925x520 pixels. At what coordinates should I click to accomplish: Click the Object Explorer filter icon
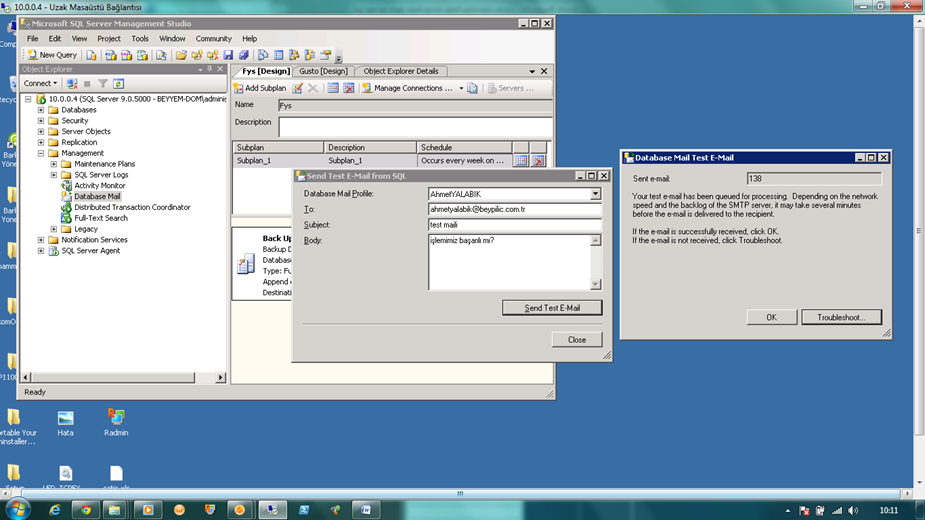click(103, 84)
